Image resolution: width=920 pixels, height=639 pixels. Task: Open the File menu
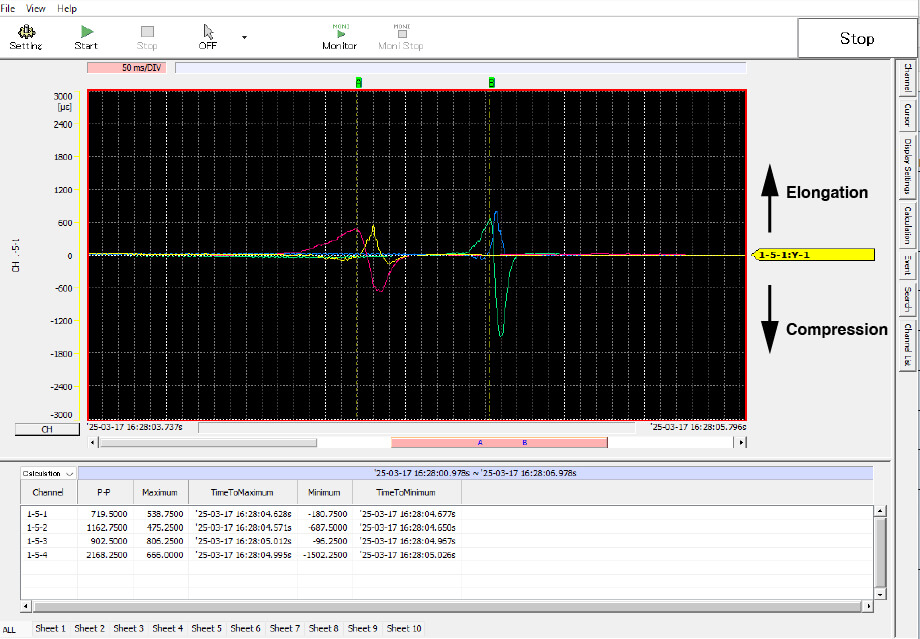click(x=8, y=8)
